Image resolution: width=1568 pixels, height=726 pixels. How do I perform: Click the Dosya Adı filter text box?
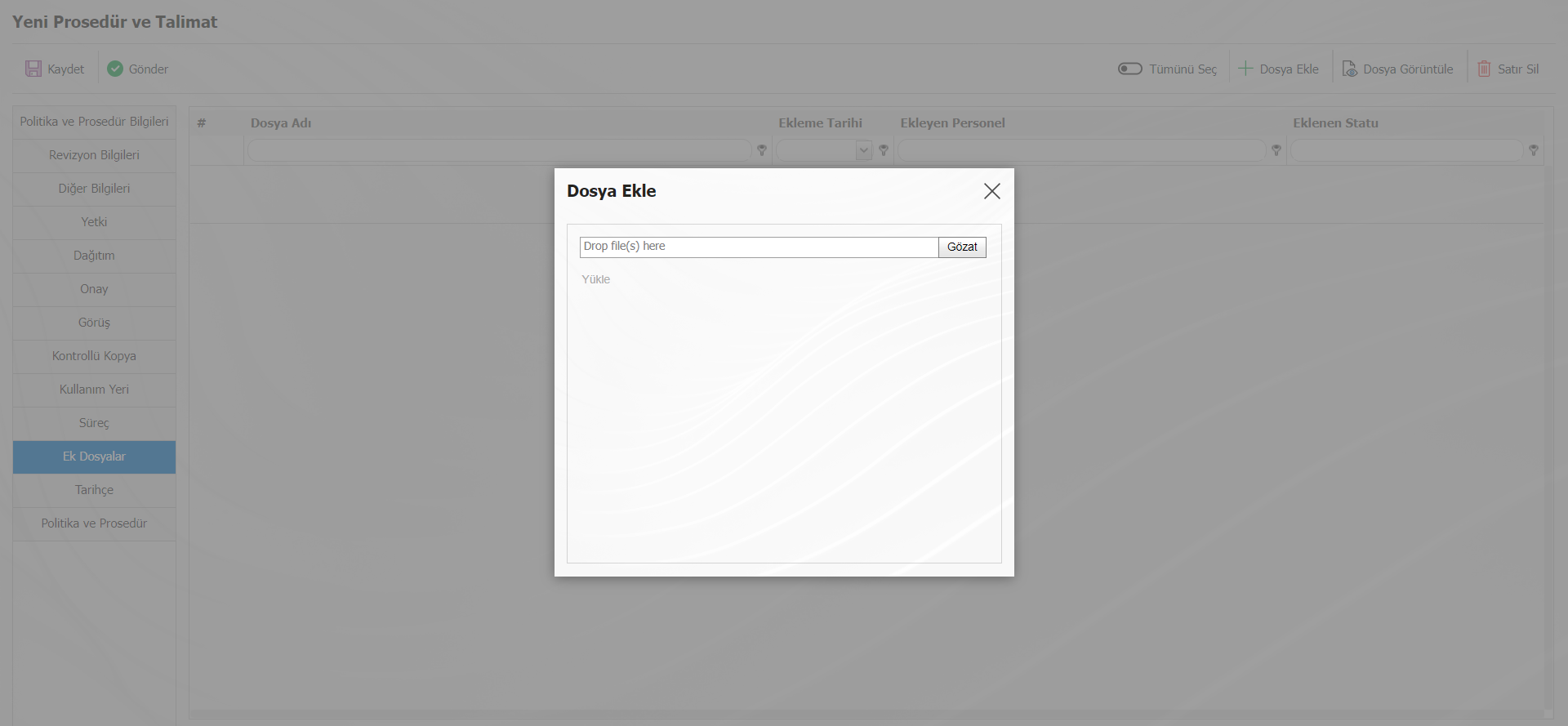click(x=499, y=150)
